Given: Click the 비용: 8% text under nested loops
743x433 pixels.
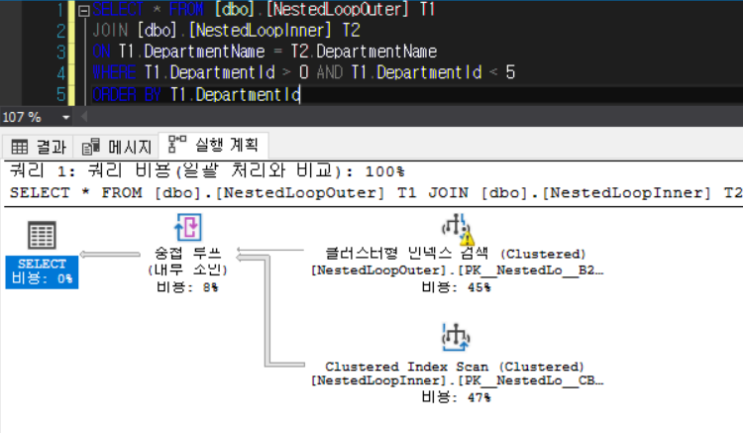Looking at the screenshot, I should coord(188,287).
